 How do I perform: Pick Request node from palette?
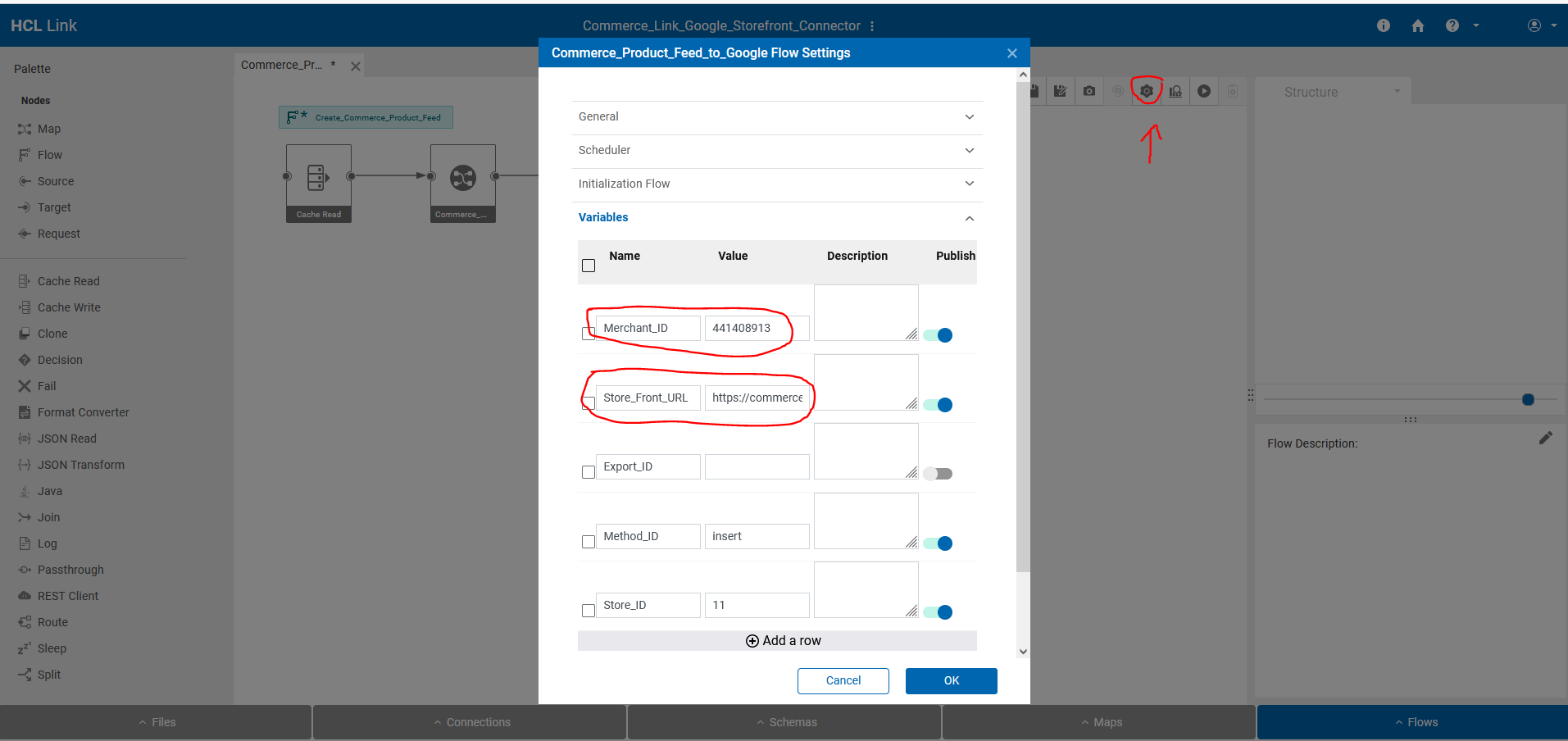(x=49, y=234)
